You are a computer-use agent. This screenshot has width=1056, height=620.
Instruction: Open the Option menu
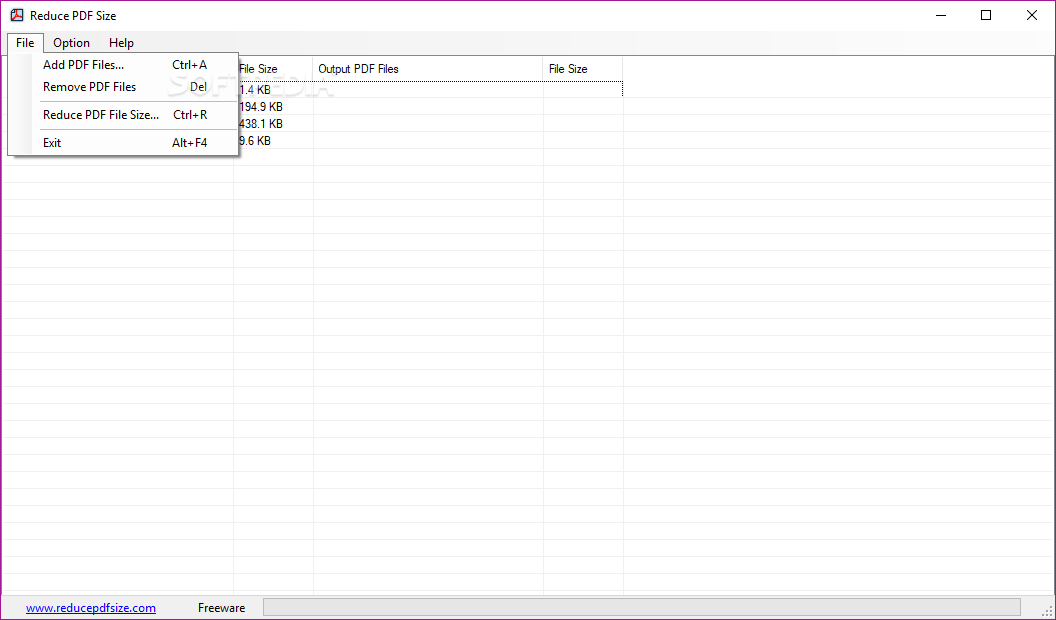coord(71,42)
